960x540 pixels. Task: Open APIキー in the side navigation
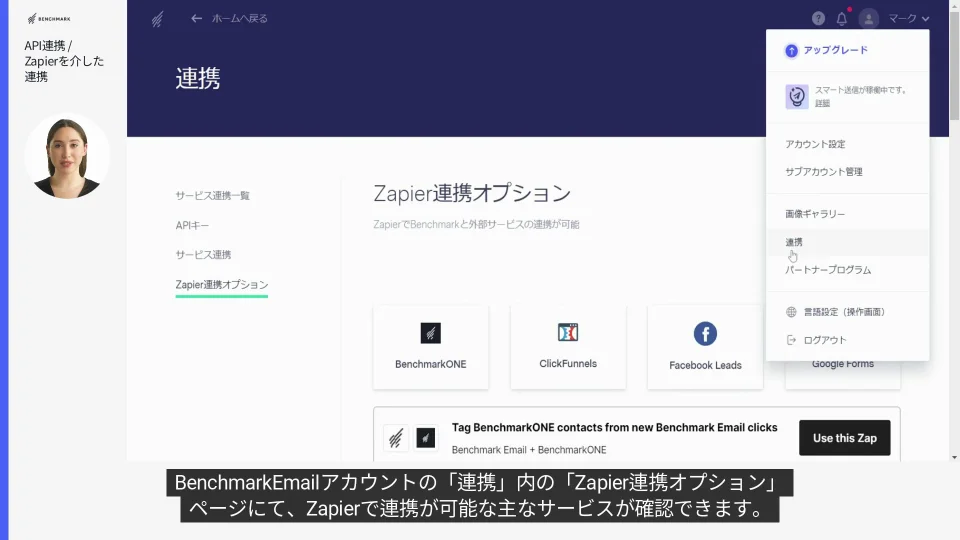point(192,225)
